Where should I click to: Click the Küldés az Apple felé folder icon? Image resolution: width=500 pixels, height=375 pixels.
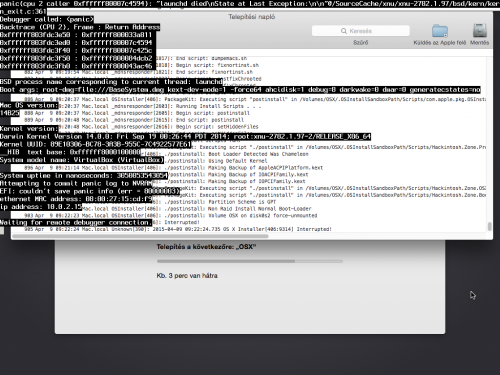(x=440, y=31)
